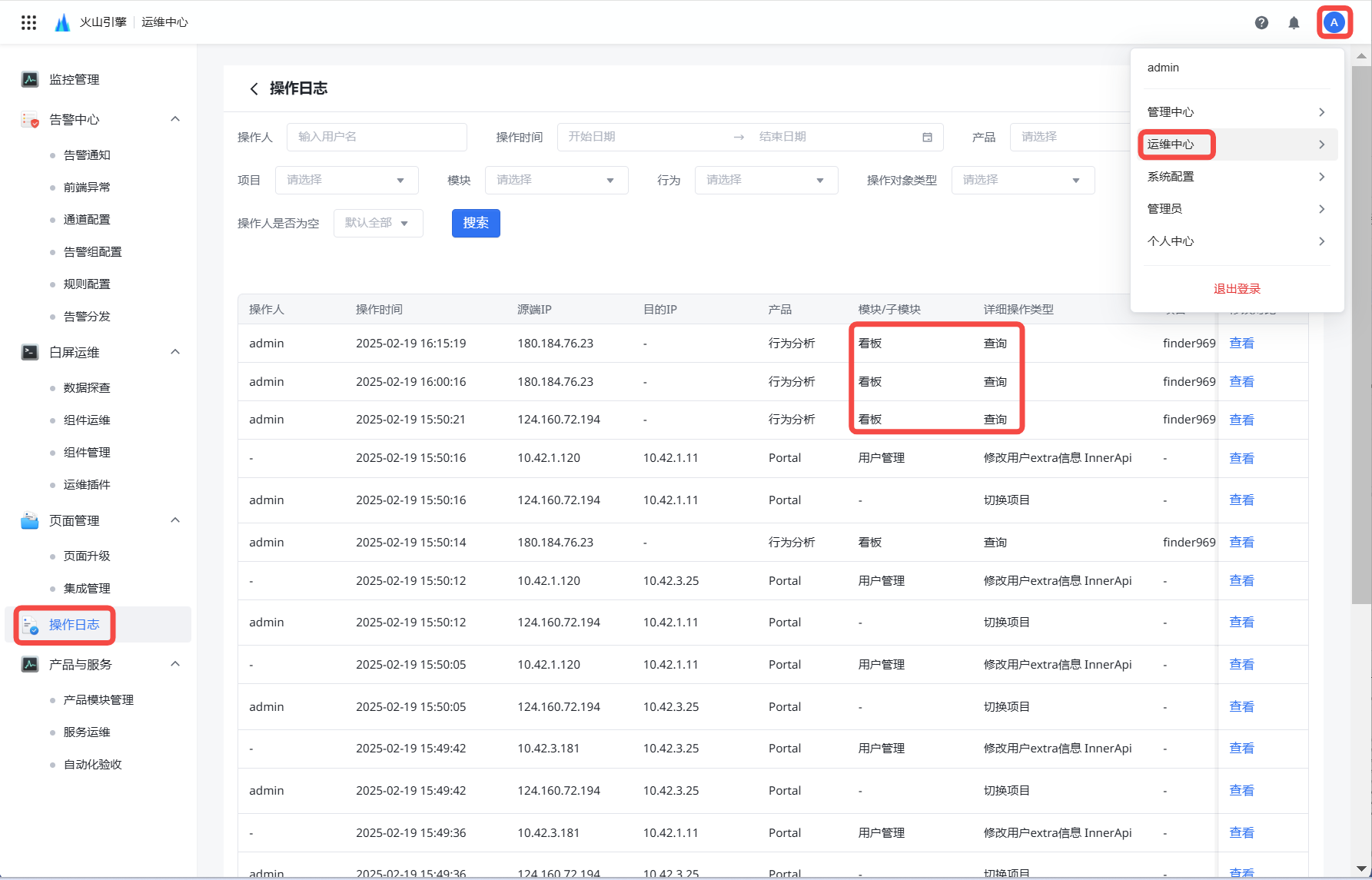Open 告警通知 in sidebar
The height and width of the screenshot is (880, 1372).
click(x=87, y=155)
